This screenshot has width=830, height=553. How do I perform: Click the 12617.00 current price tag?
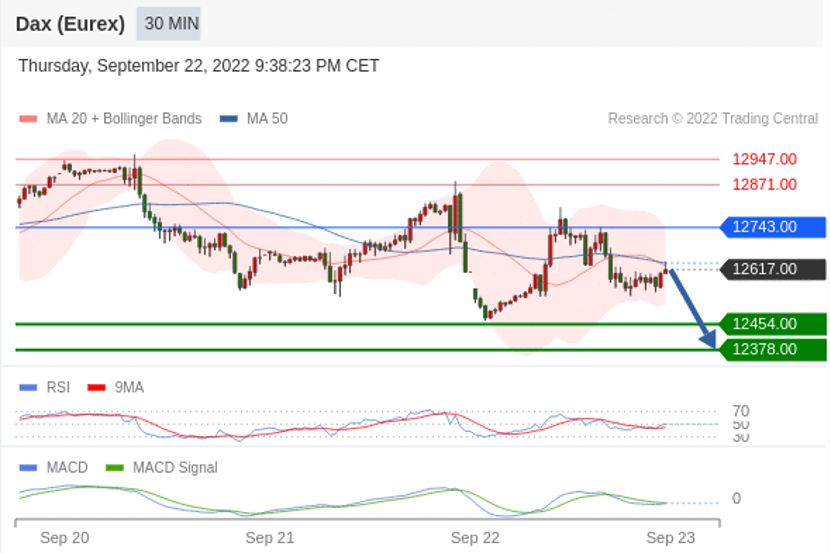(773, 269)
